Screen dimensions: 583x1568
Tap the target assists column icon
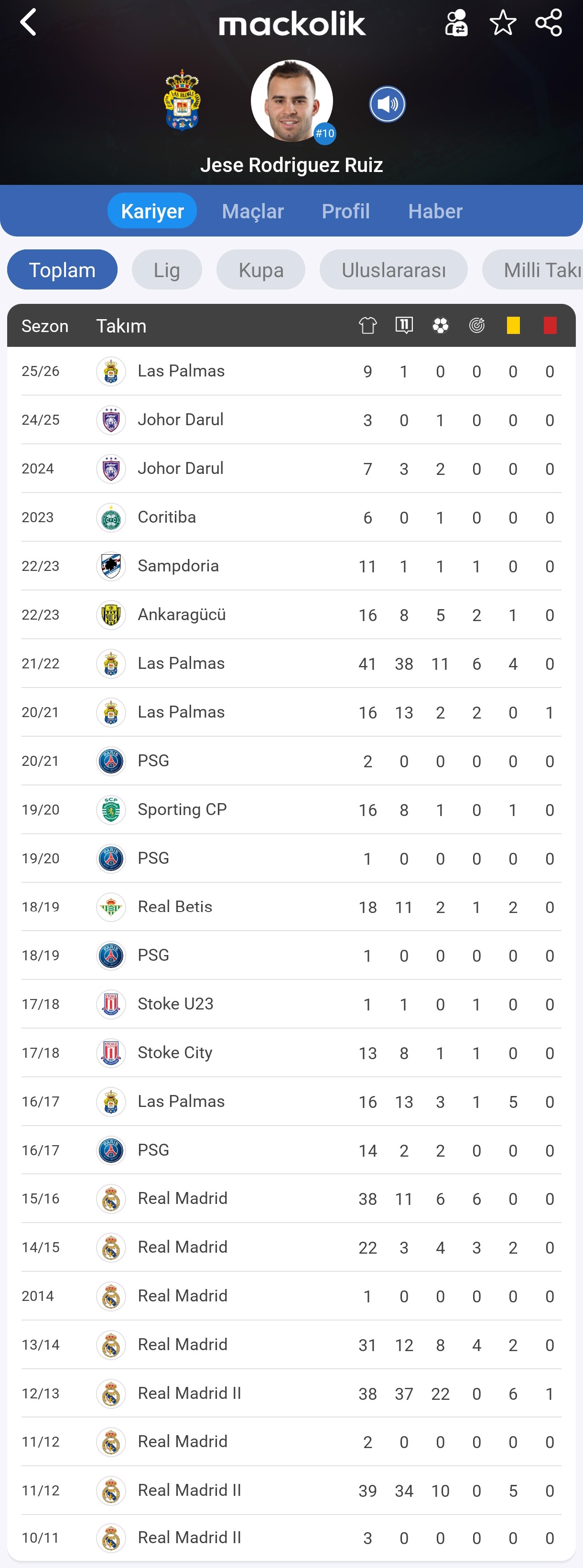[x=476, y=326]
